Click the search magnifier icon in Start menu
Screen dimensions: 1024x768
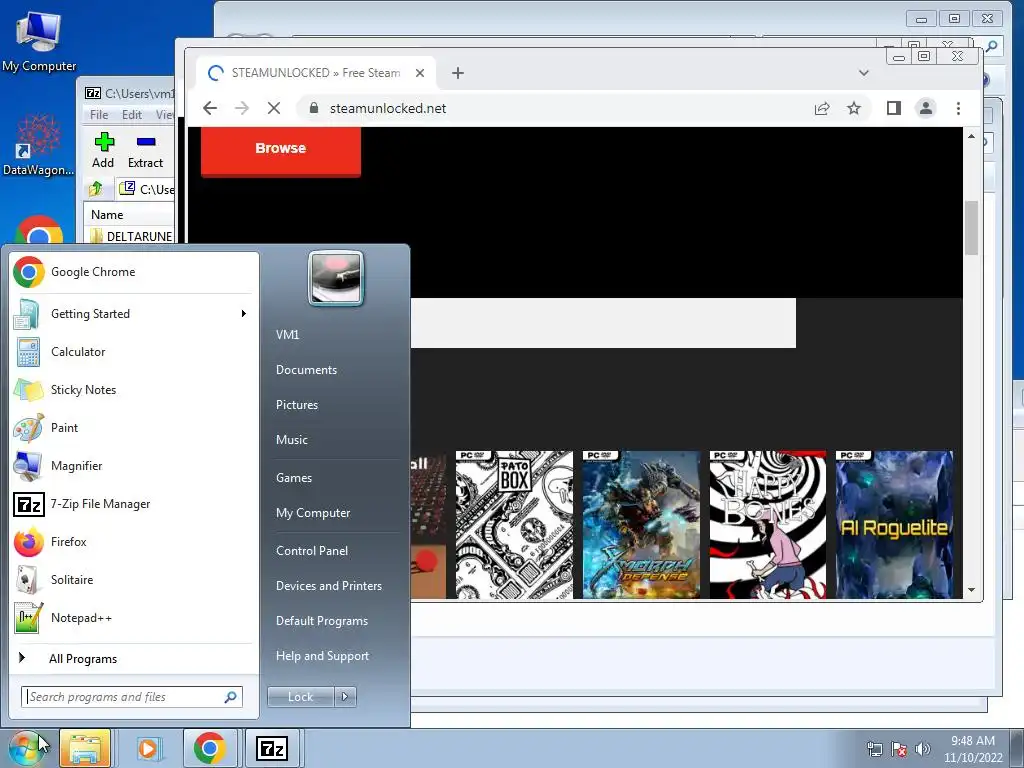click(231, 697)
